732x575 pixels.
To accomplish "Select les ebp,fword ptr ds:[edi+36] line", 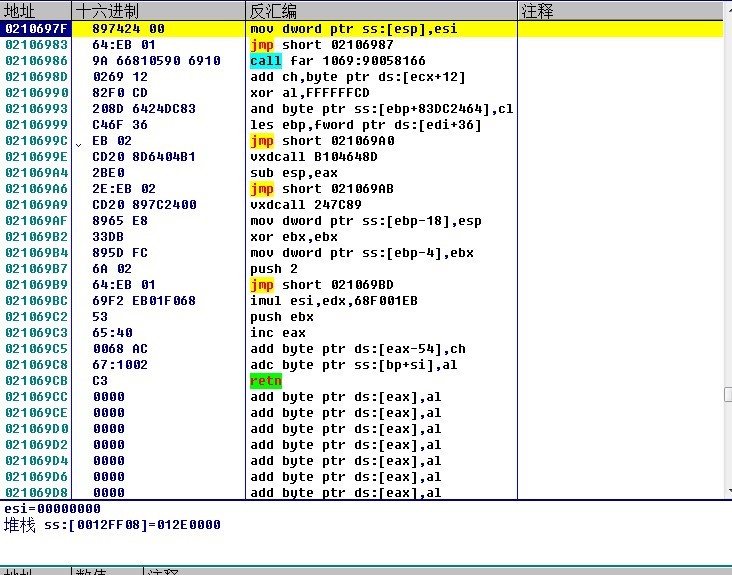I will click(x=366, y=125).
